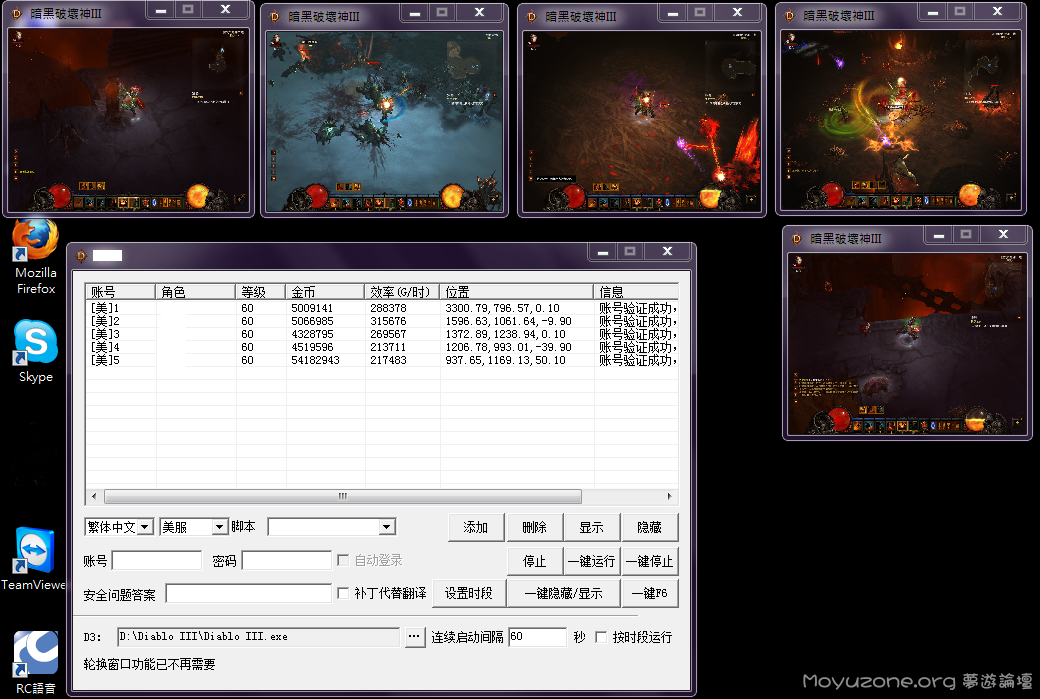Open the RC語音 desktop shortcut

pyautogui.click(x=35, y=662)
